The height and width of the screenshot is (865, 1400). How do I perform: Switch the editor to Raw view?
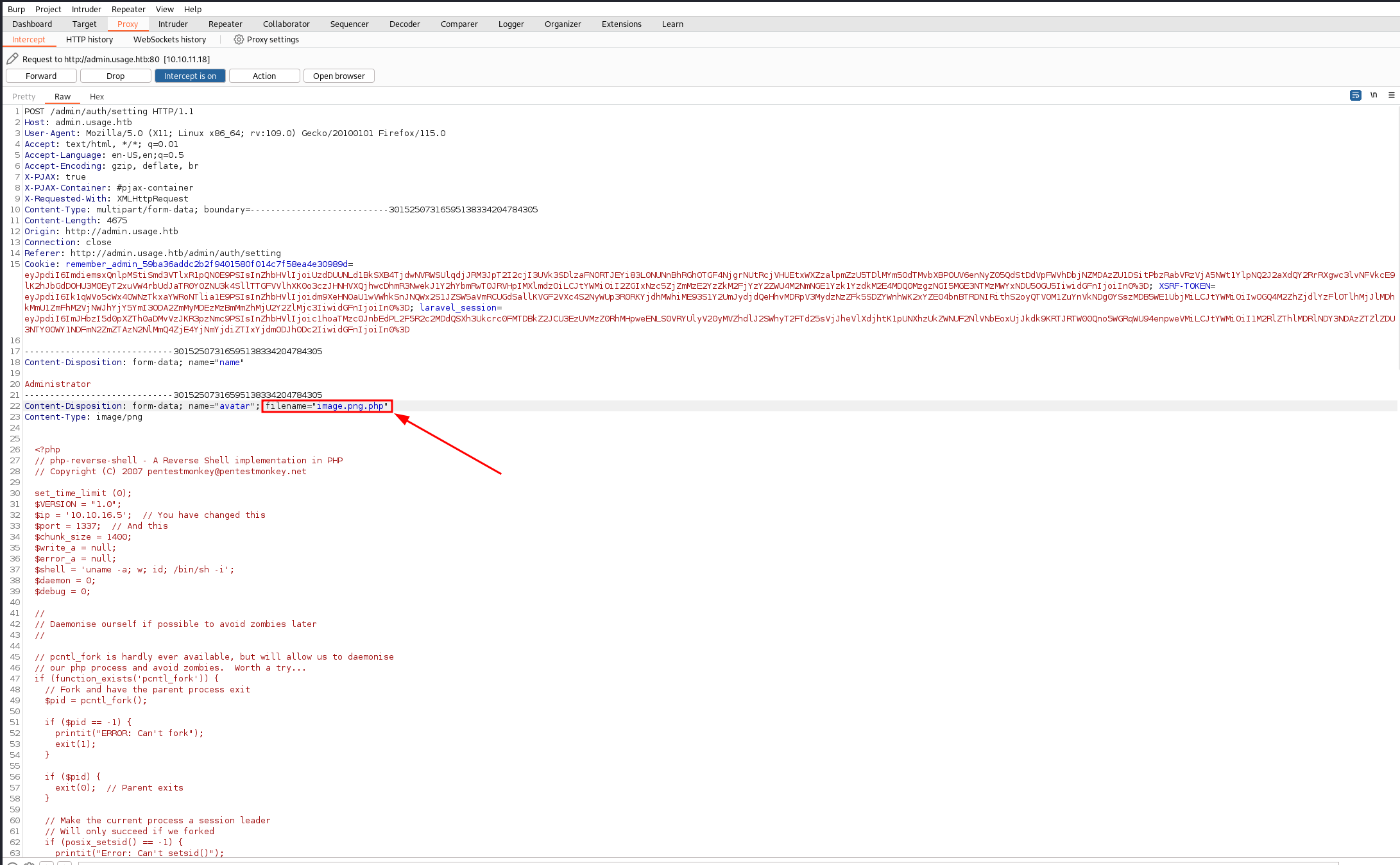click(62, 96)
